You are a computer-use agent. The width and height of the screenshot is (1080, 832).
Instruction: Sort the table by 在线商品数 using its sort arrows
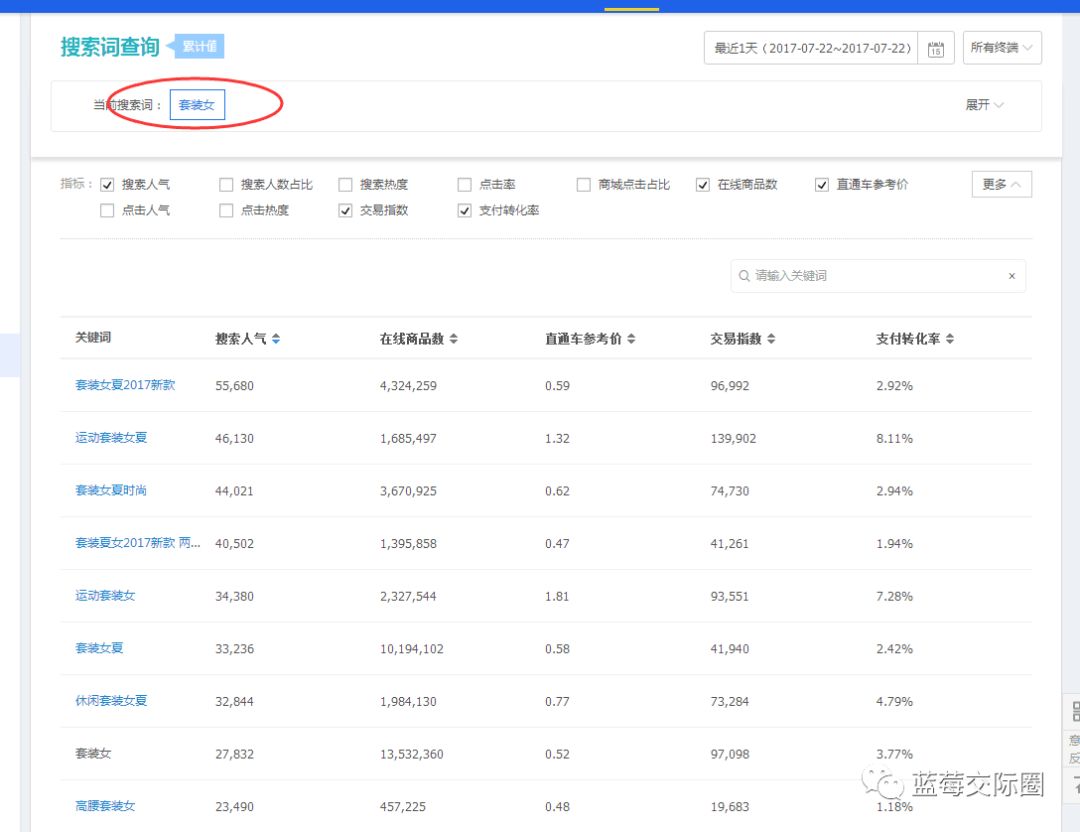tap(455, 339)
